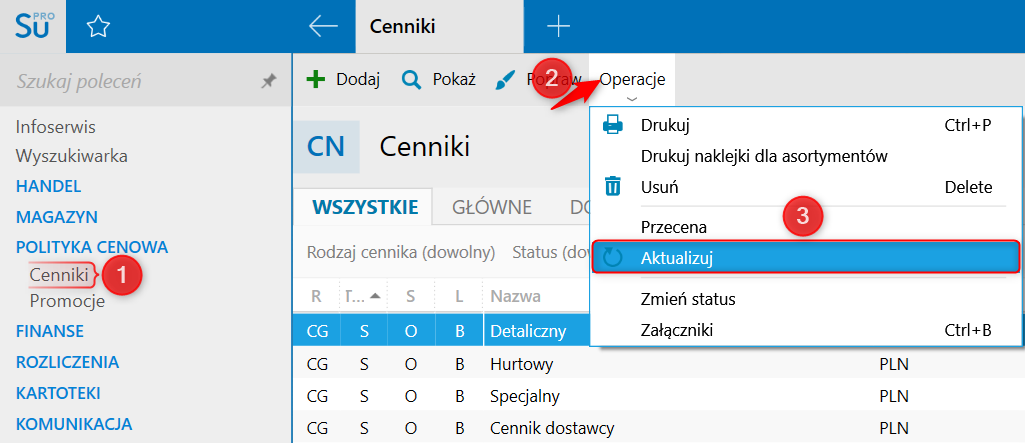Click the Popraw brush icon
This screenshot has height=443, width=1025.
[506, 80]
